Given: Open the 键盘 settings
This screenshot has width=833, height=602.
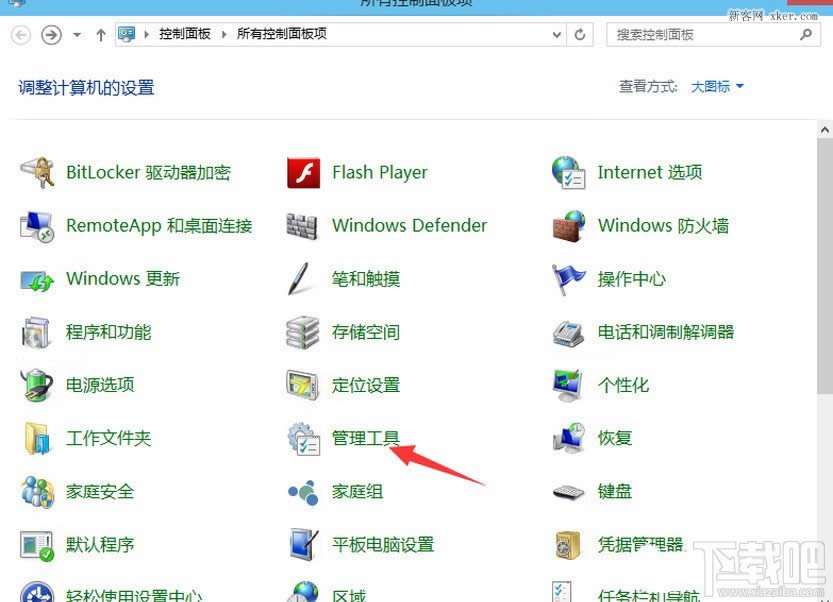Looking at the screenshot, I should click(x=613, y=491).
